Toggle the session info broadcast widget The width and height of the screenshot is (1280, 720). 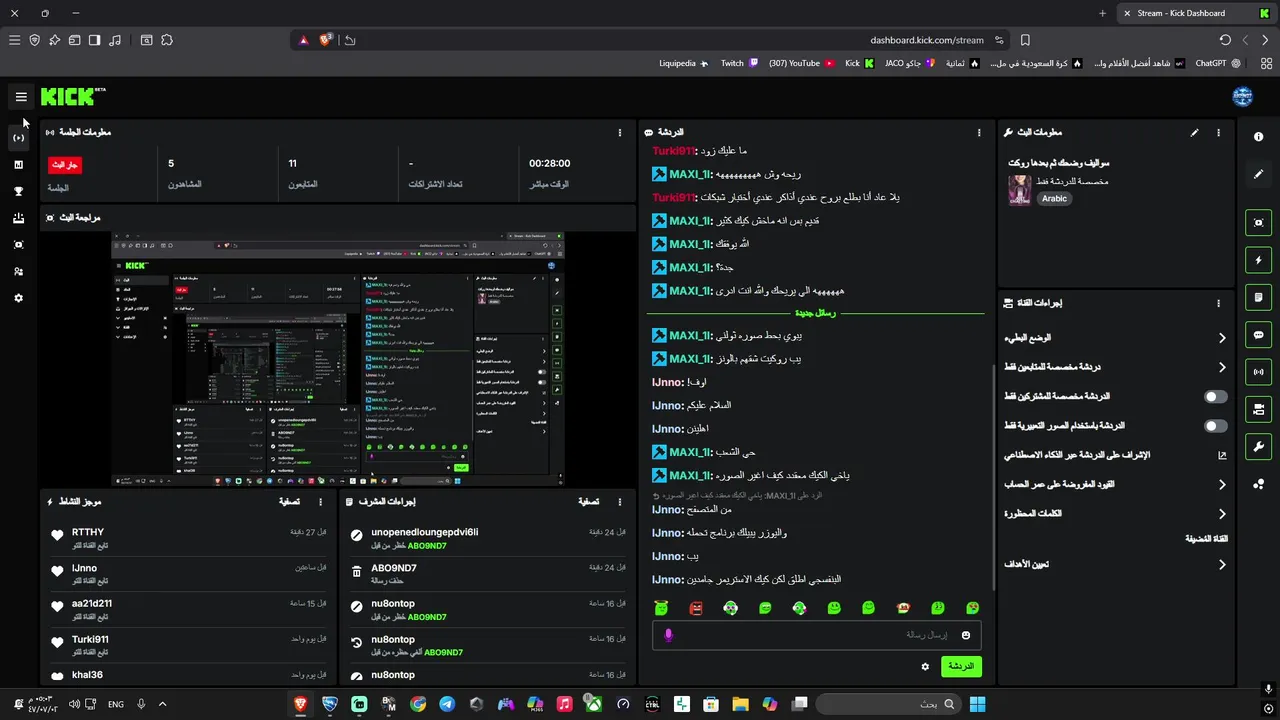(x=1259, y=372)
